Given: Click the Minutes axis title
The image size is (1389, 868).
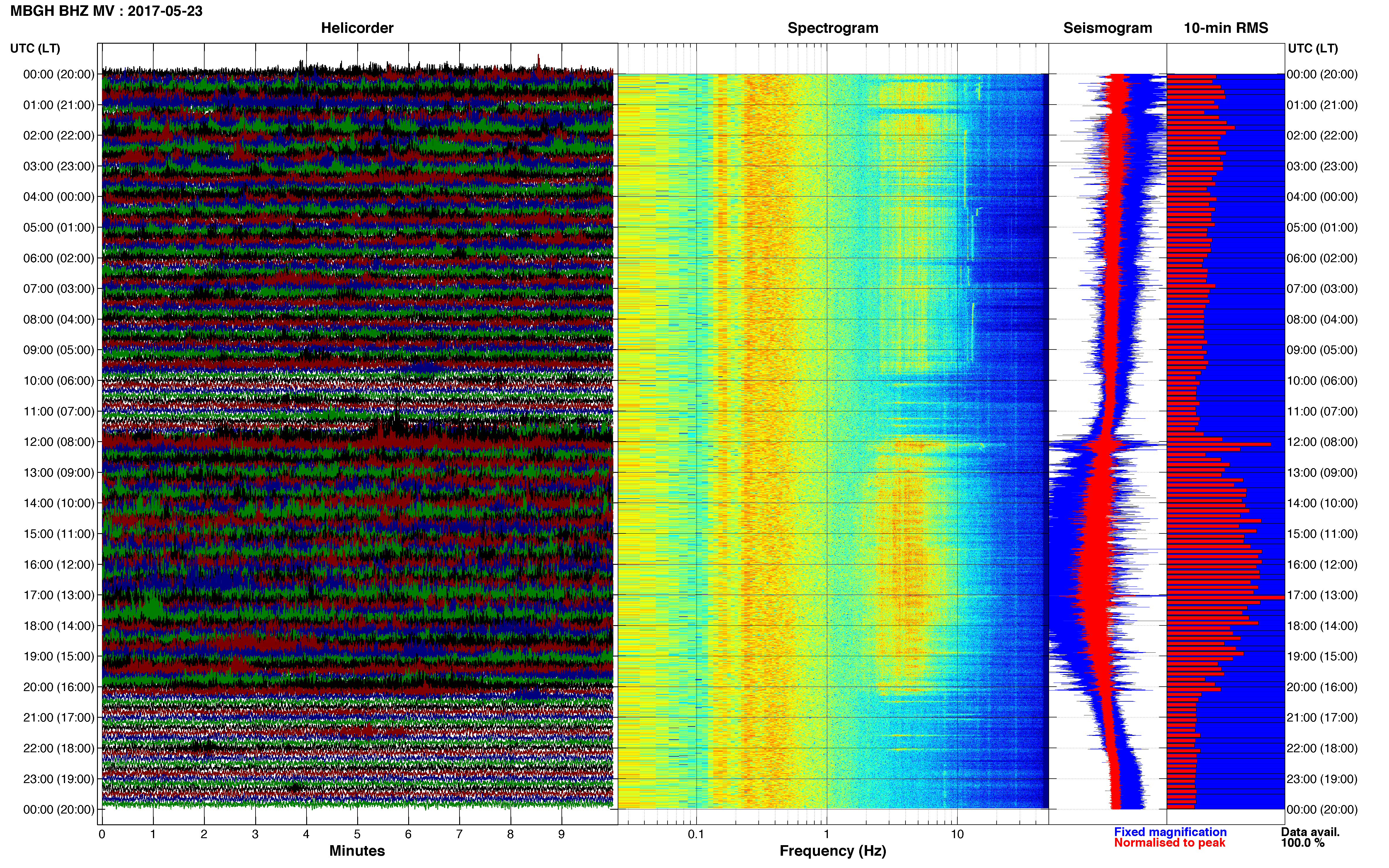Looking at the screenshot, I should (x=357, y=851).
